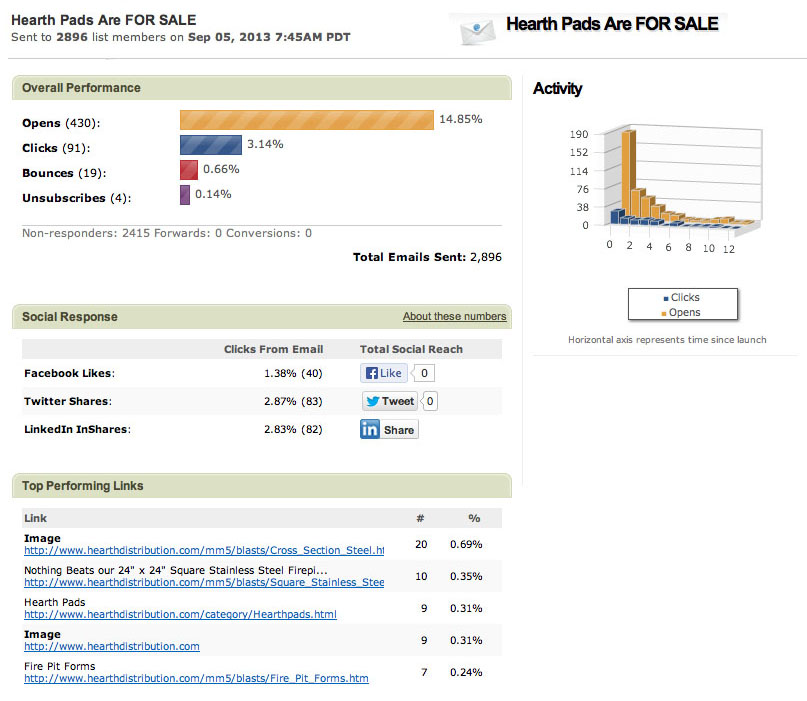807x701 pixels.
Task: Click the email envelope icon in header
Action: pos(477,30)
